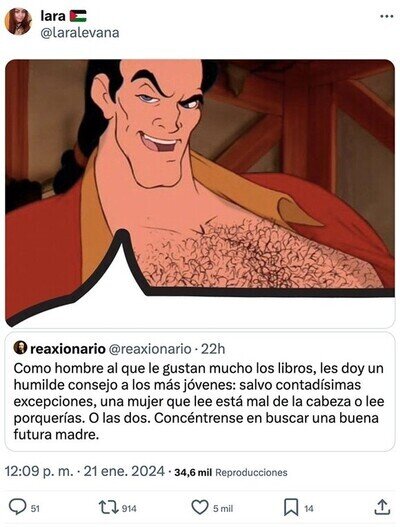Viewport: 400px width, 527px height.
Task: Bookmark this tweet
Action: 291,508
